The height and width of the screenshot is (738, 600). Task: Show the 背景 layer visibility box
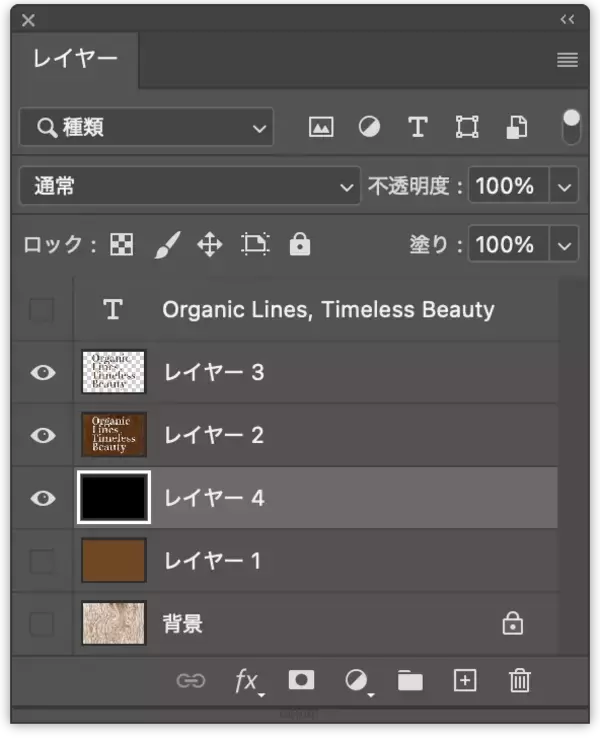41,624
